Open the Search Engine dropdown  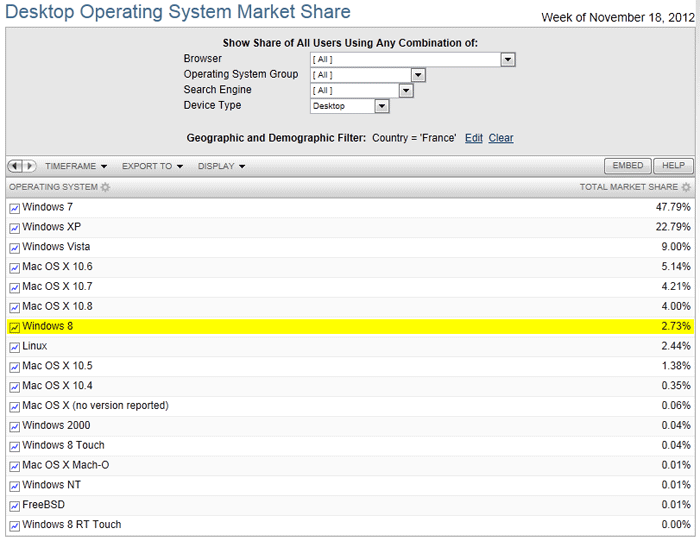pyautogui.click(x=406, y=91)
